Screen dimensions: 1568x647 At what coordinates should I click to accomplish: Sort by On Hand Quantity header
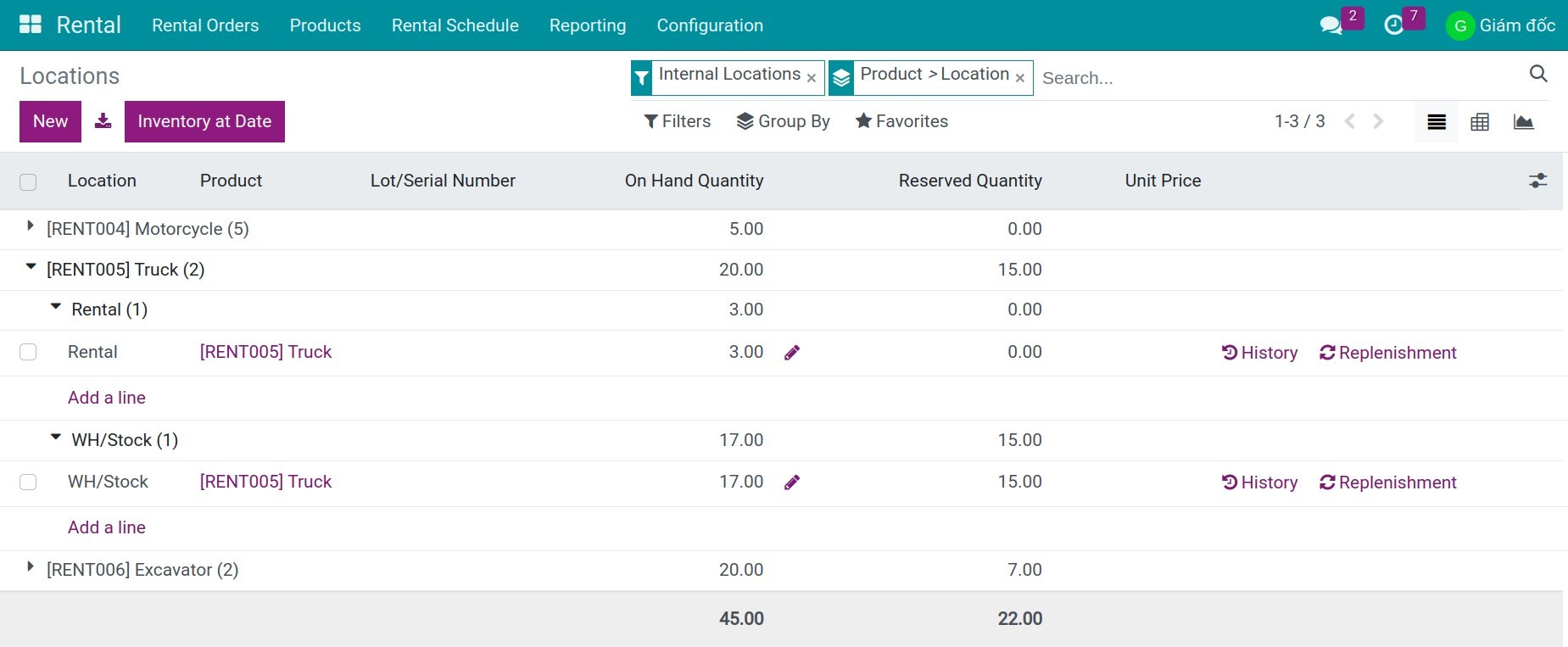(694, 181)
